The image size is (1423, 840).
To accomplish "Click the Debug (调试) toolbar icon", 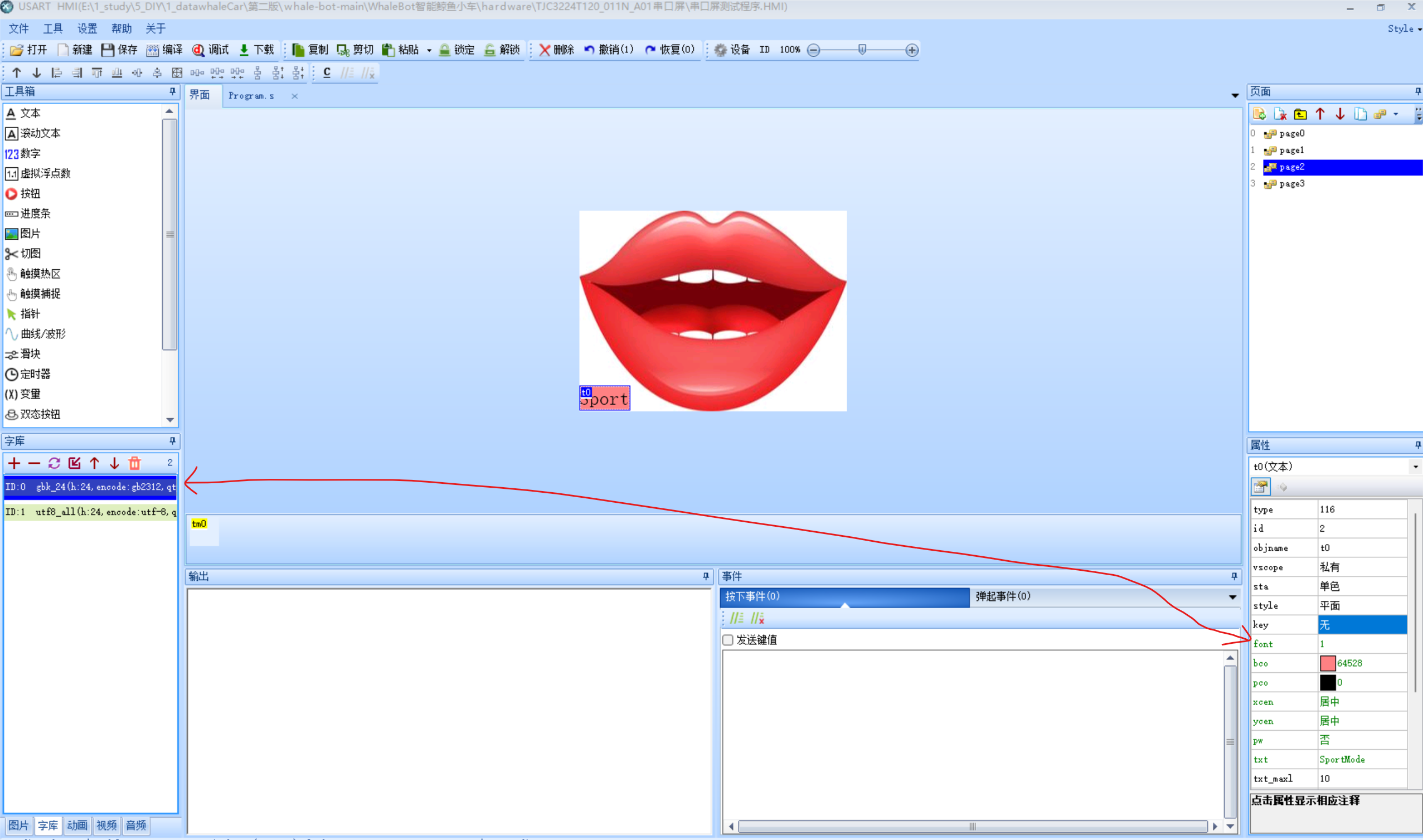I will 198,50.
